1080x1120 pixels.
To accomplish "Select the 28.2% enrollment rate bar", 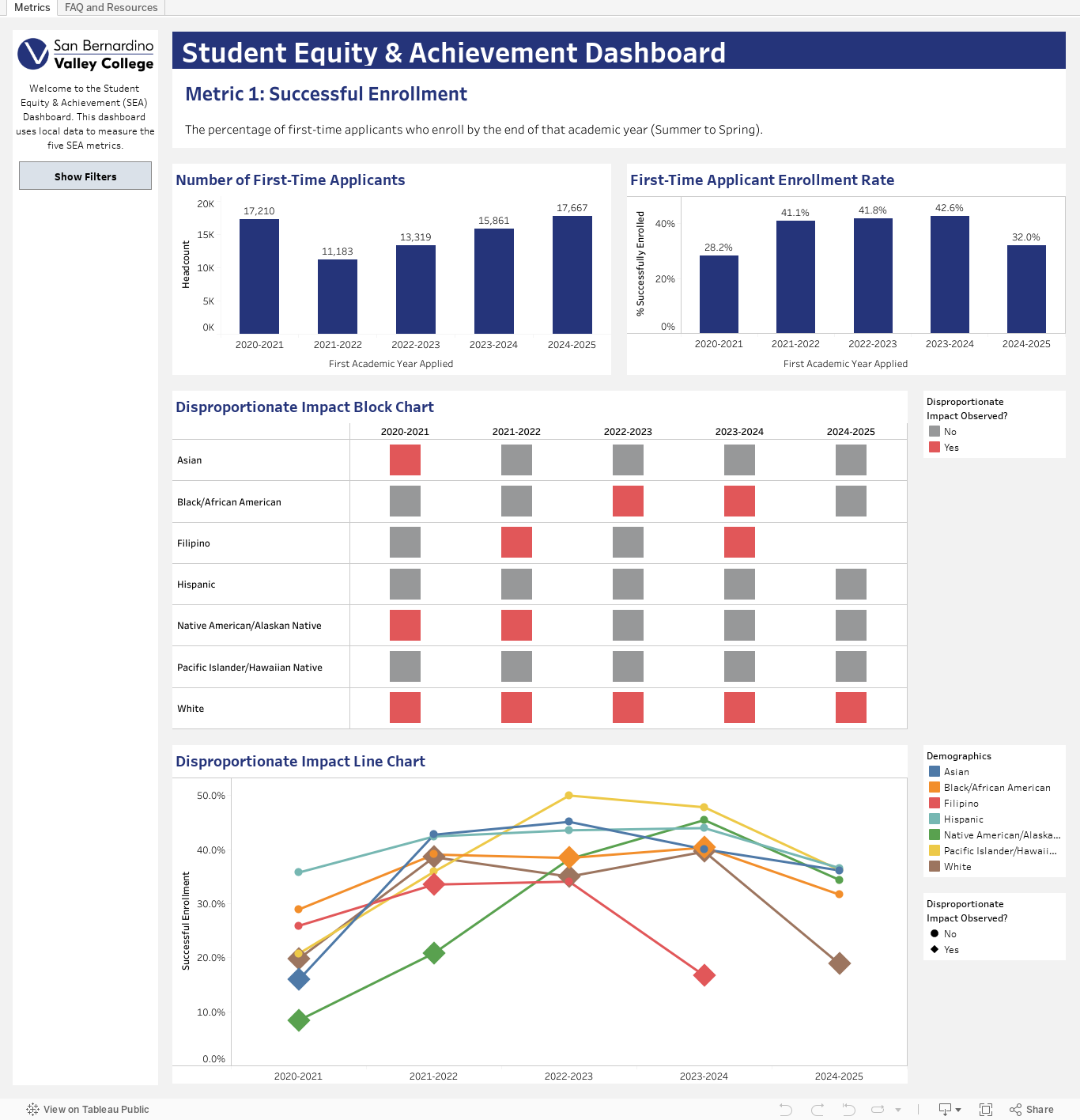I will point(719,294).
